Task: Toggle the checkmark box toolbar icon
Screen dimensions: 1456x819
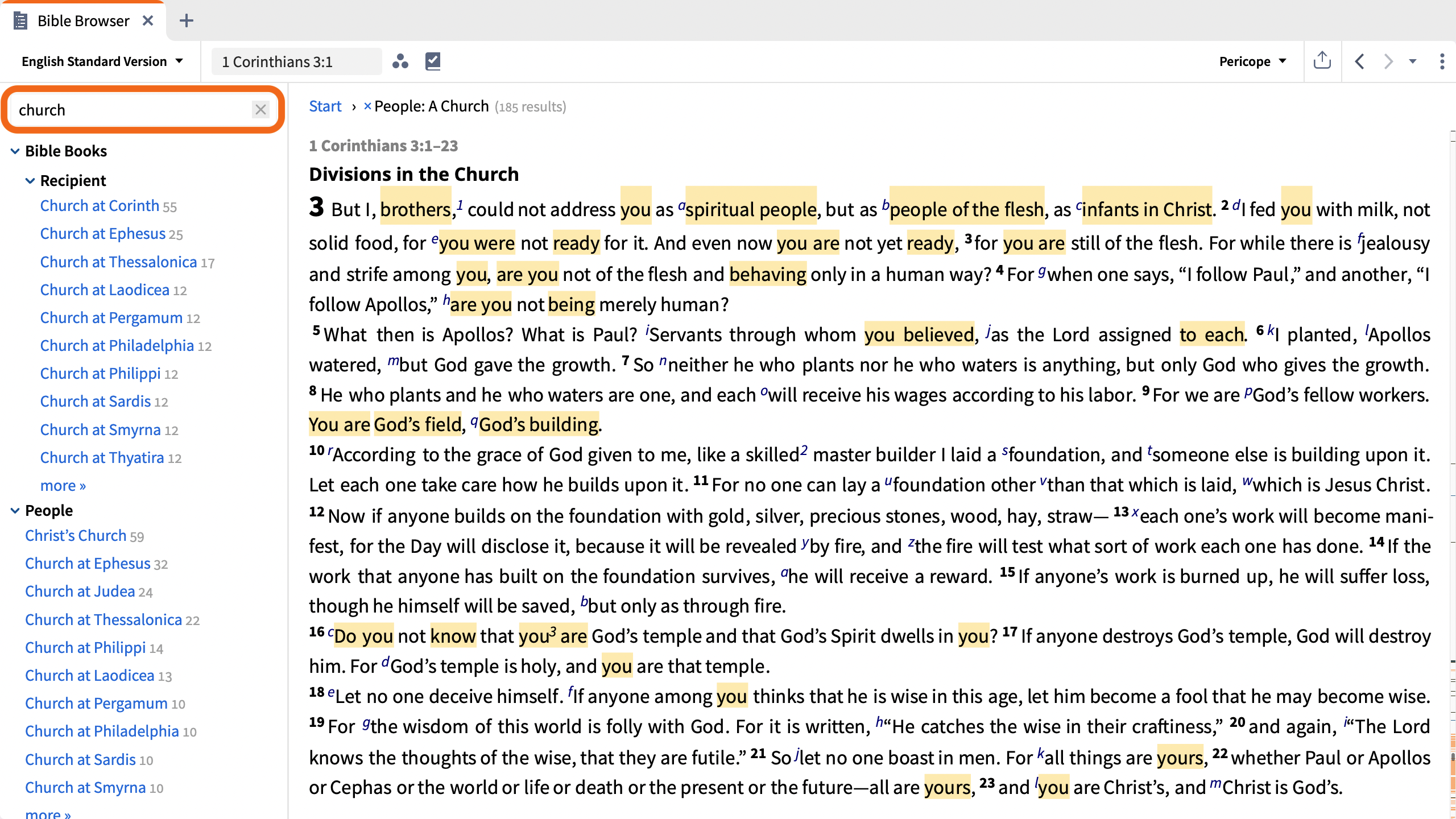Action: click(x=433, y=61)
